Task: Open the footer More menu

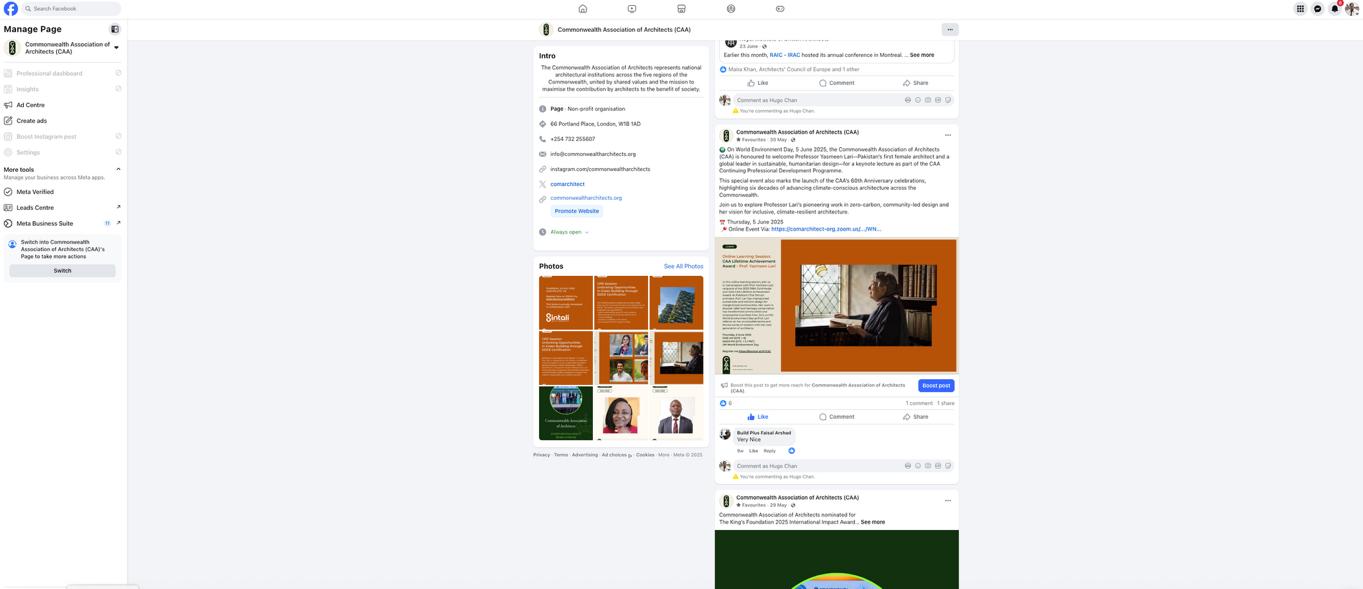Action: (664, 455)
